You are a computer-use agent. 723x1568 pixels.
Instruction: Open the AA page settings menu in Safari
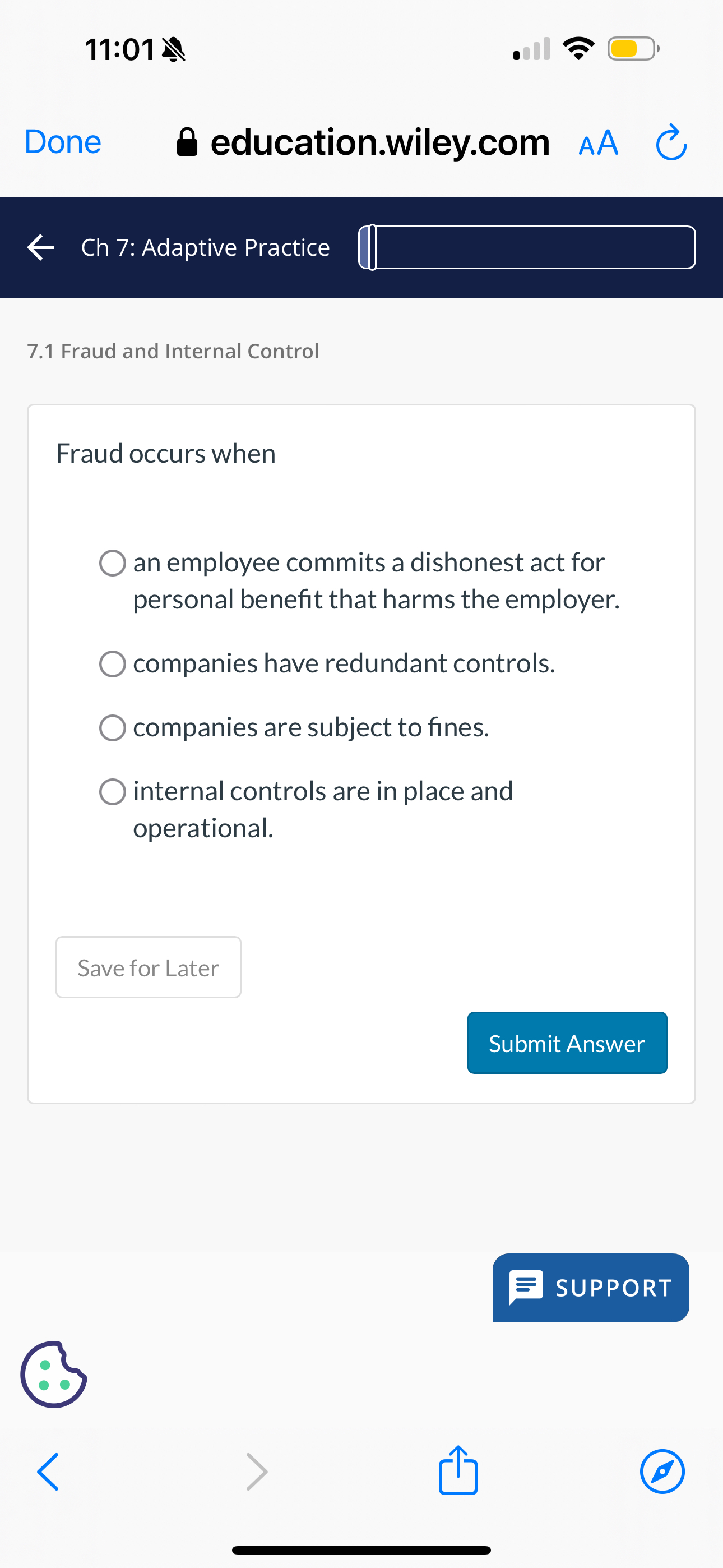click(x=597, y=142)
